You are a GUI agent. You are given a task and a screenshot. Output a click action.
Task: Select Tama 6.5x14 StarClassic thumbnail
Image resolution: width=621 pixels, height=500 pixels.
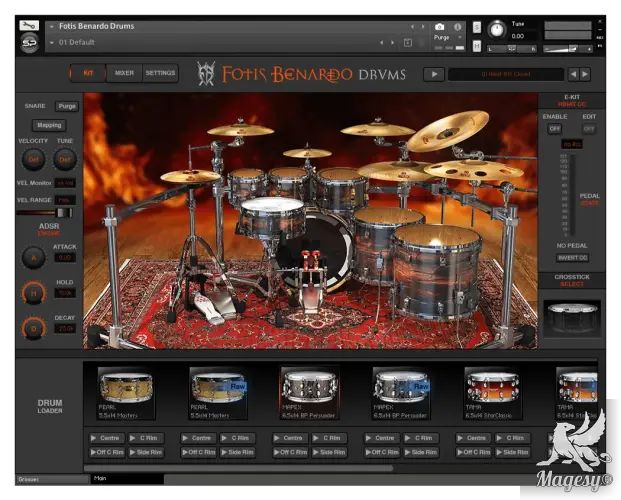[x=493, y=393]
